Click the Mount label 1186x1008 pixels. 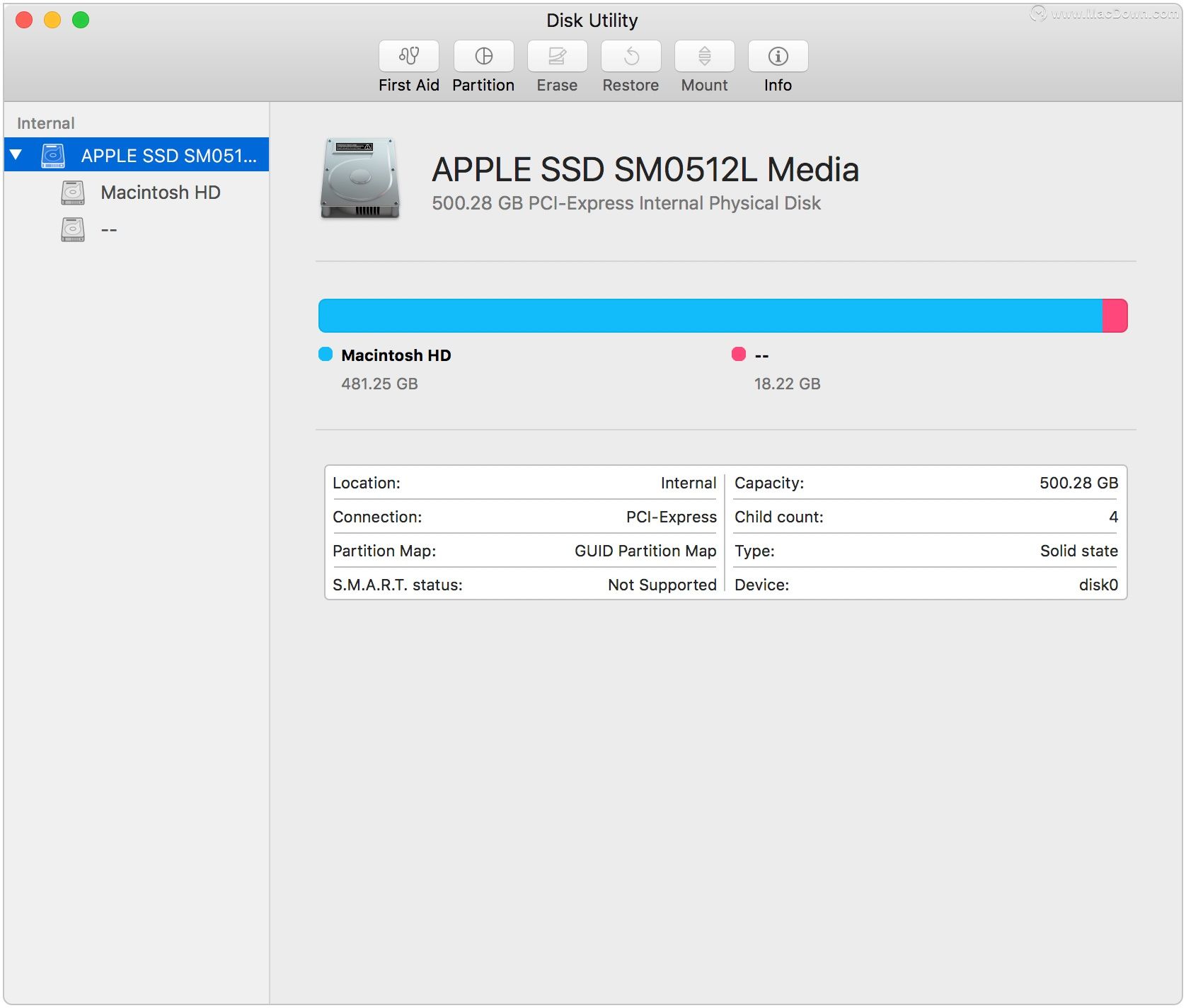pos(704,85)
